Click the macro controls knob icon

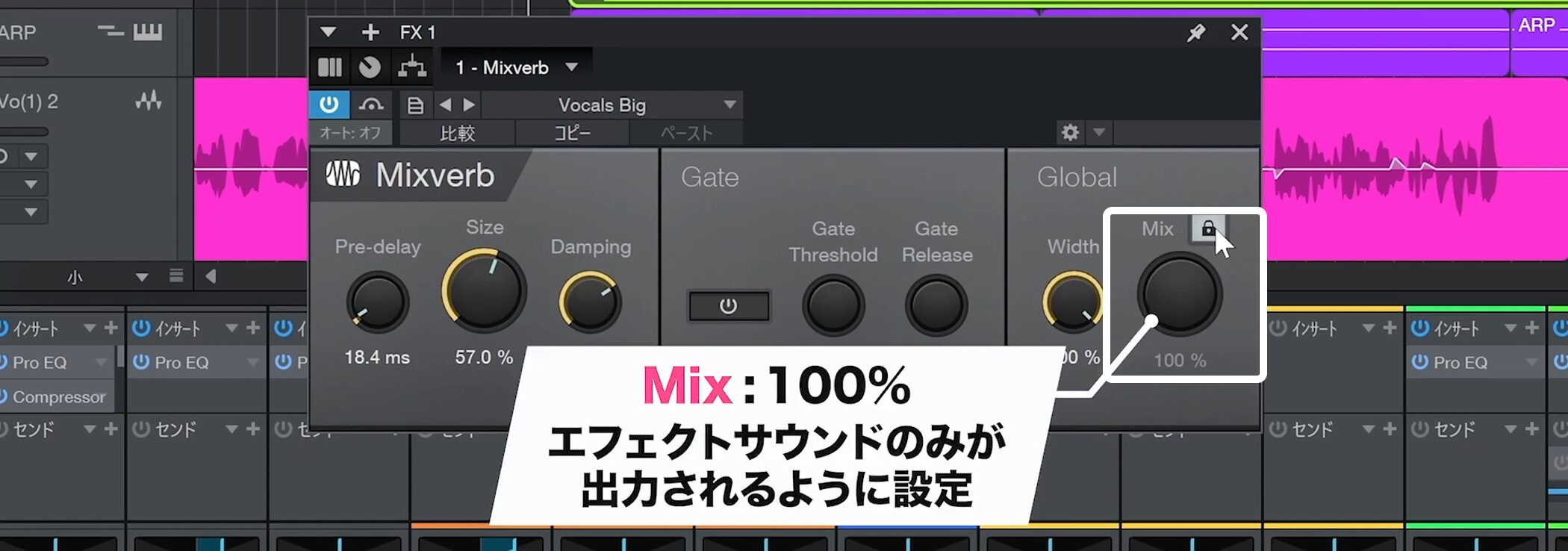click(370, 68)
